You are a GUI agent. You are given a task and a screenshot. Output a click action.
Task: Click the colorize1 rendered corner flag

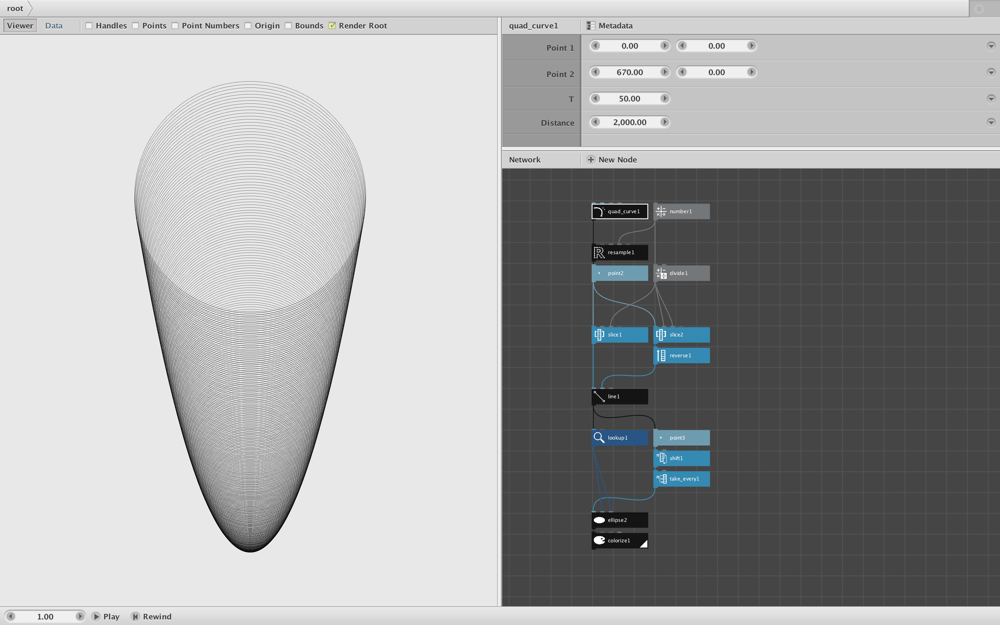(643, 543)
